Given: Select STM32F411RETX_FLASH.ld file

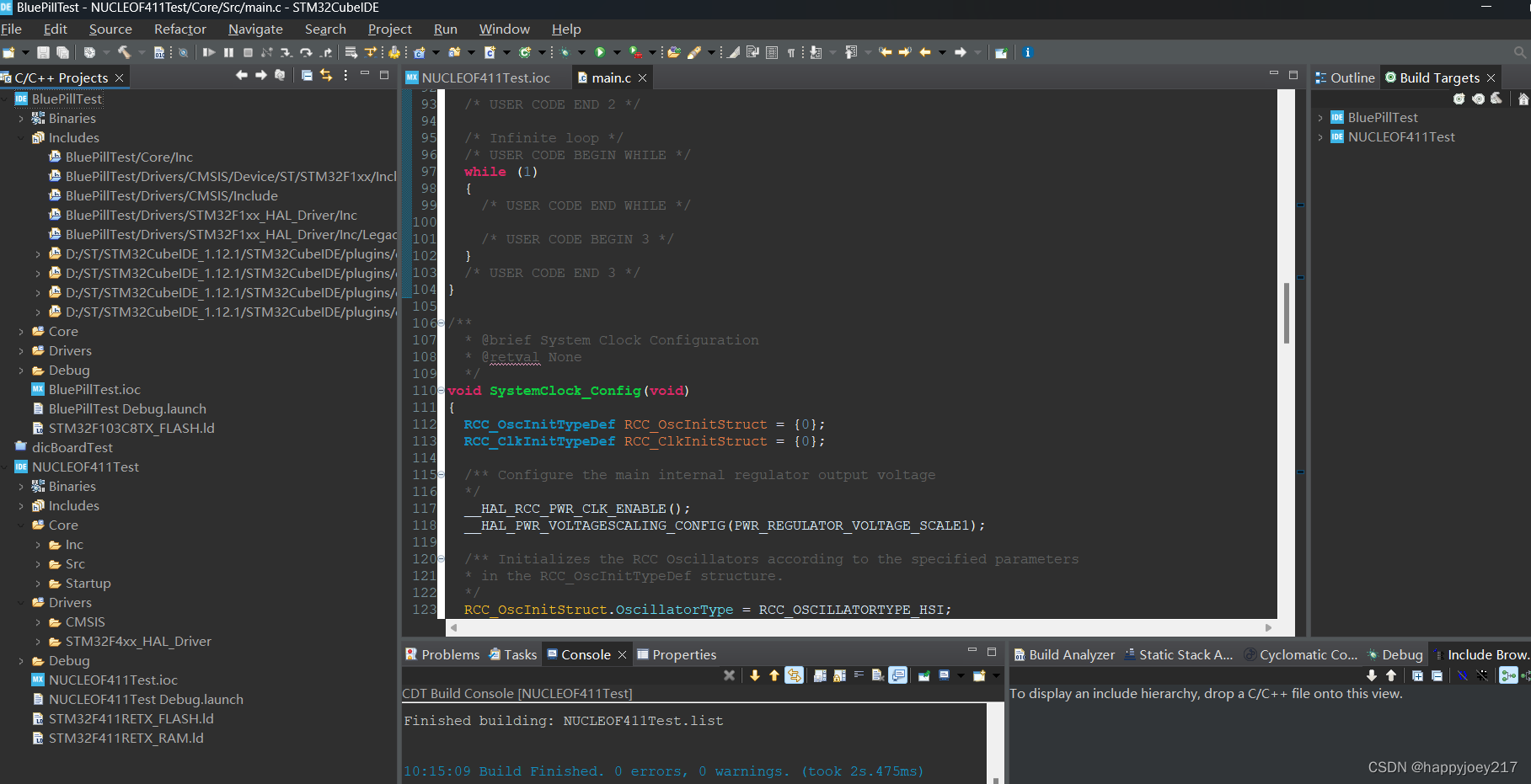Looking at the screenshot, I should [131, 719].
